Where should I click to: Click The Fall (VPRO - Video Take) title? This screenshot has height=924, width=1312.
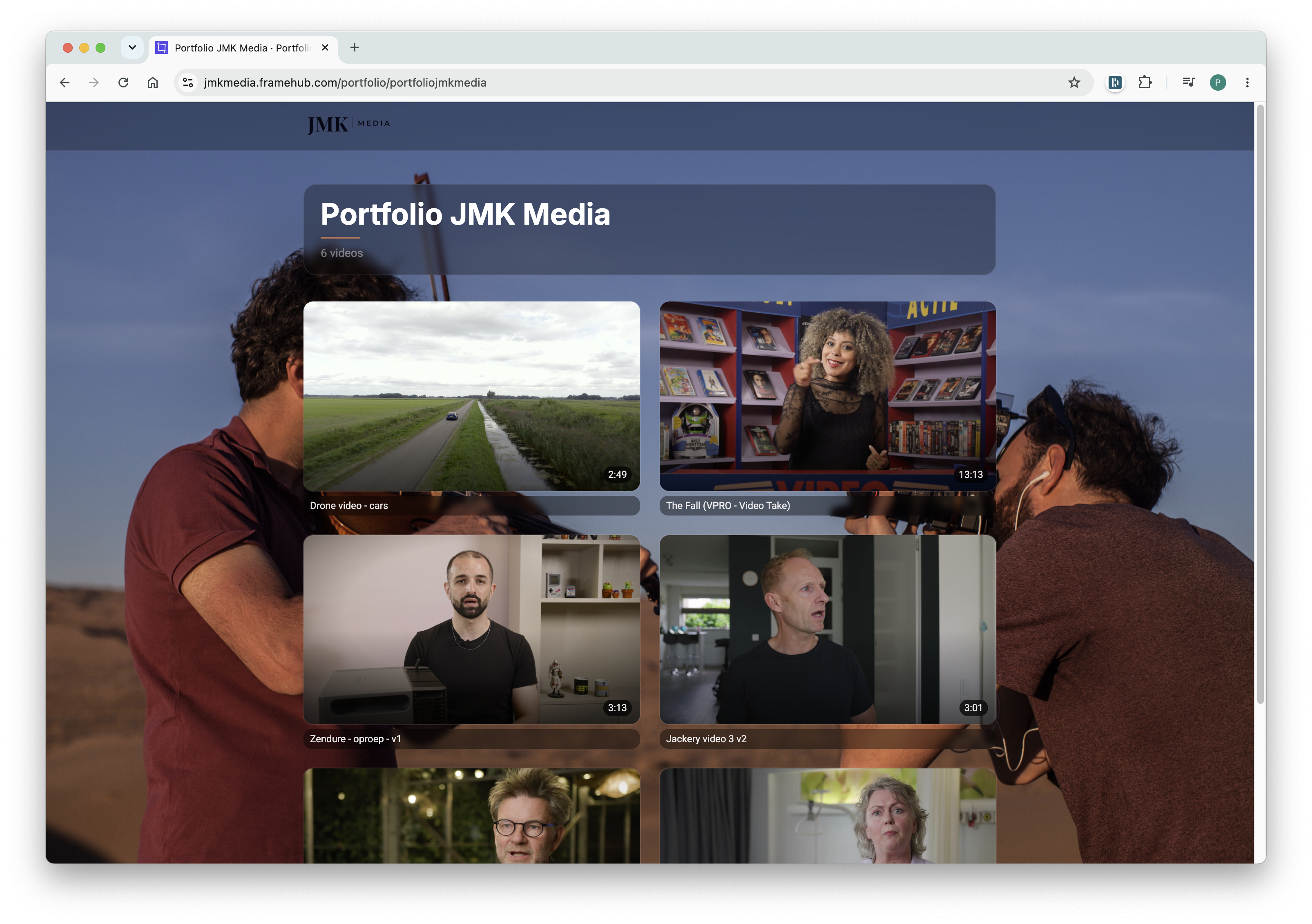728,506
